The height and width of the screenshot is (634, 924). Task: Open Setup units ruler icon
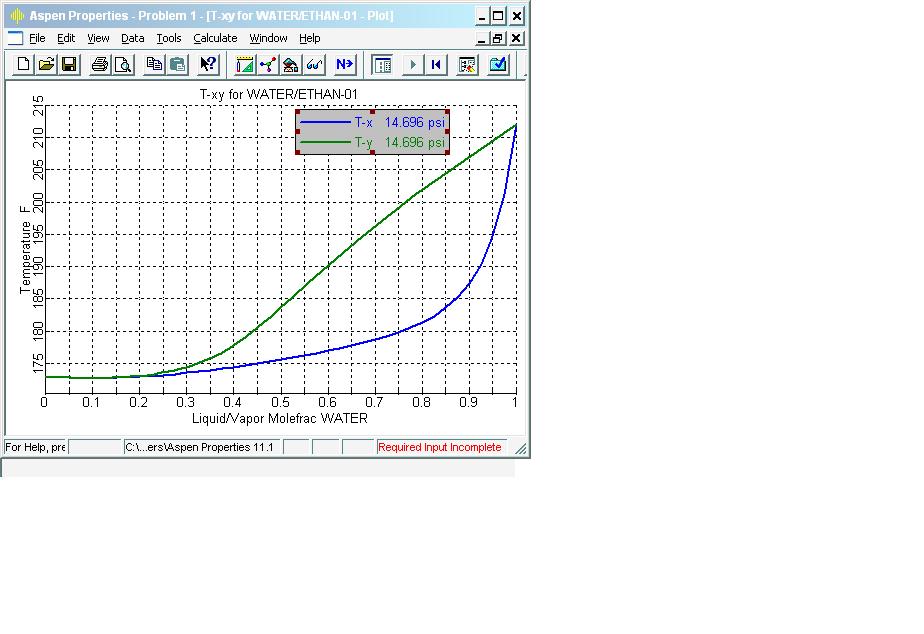pos(245,64)
